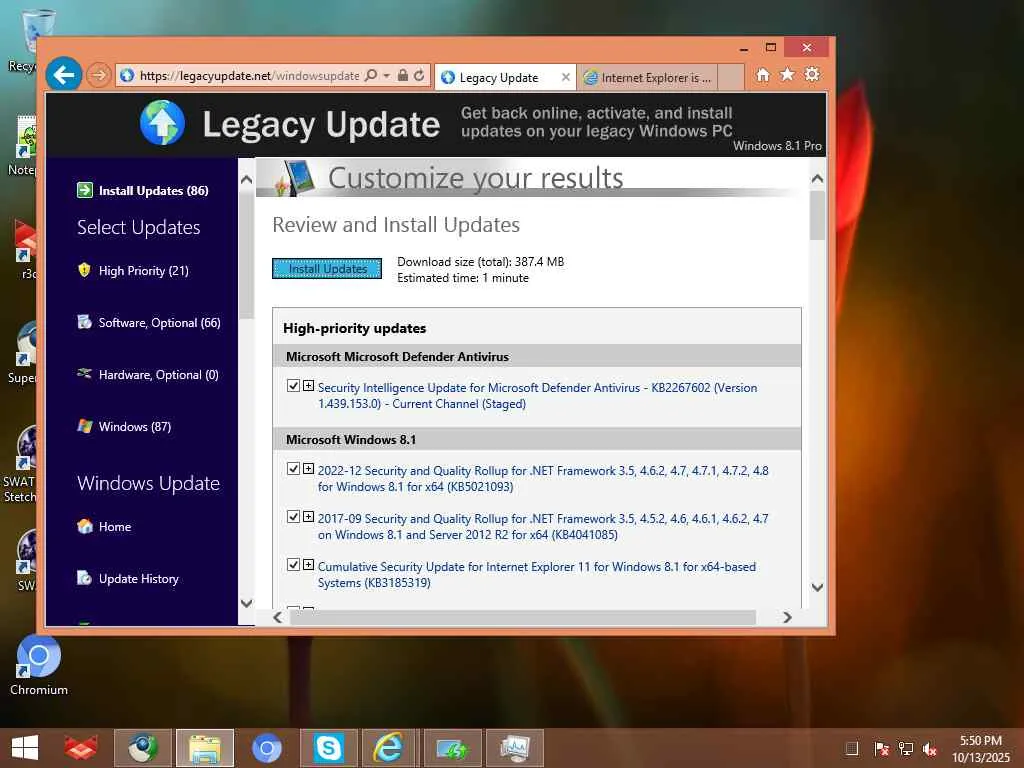
Task: Open Favorites star icon
Action: click(x=788, y=74)
